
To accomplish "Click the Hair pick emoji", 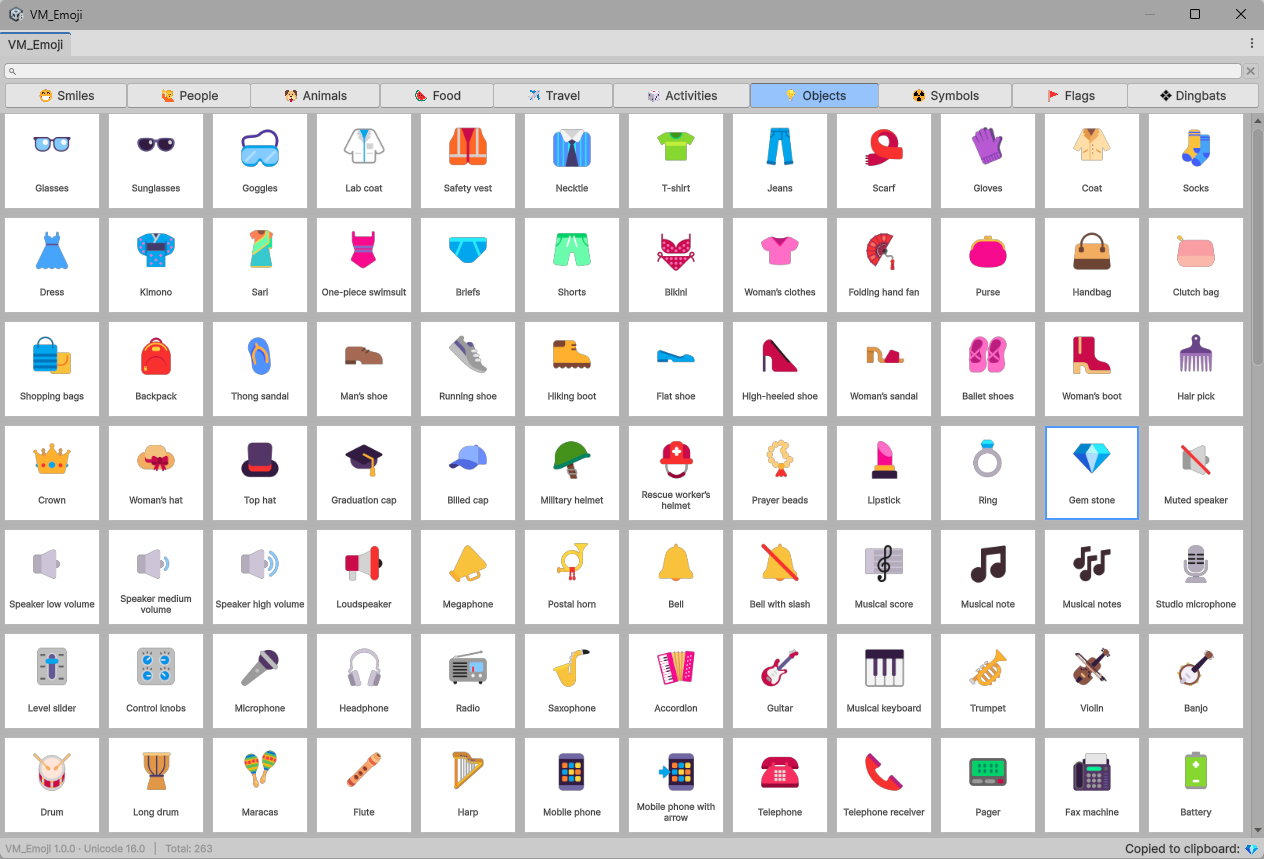I will [1196, 369].
